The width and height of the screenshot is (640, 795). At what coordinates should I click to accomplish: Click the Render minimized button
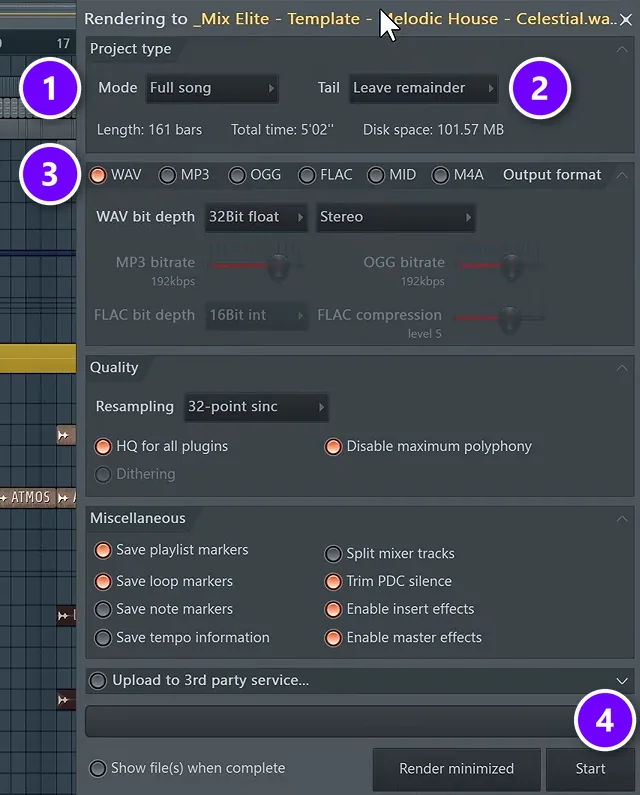pos(456,769)
